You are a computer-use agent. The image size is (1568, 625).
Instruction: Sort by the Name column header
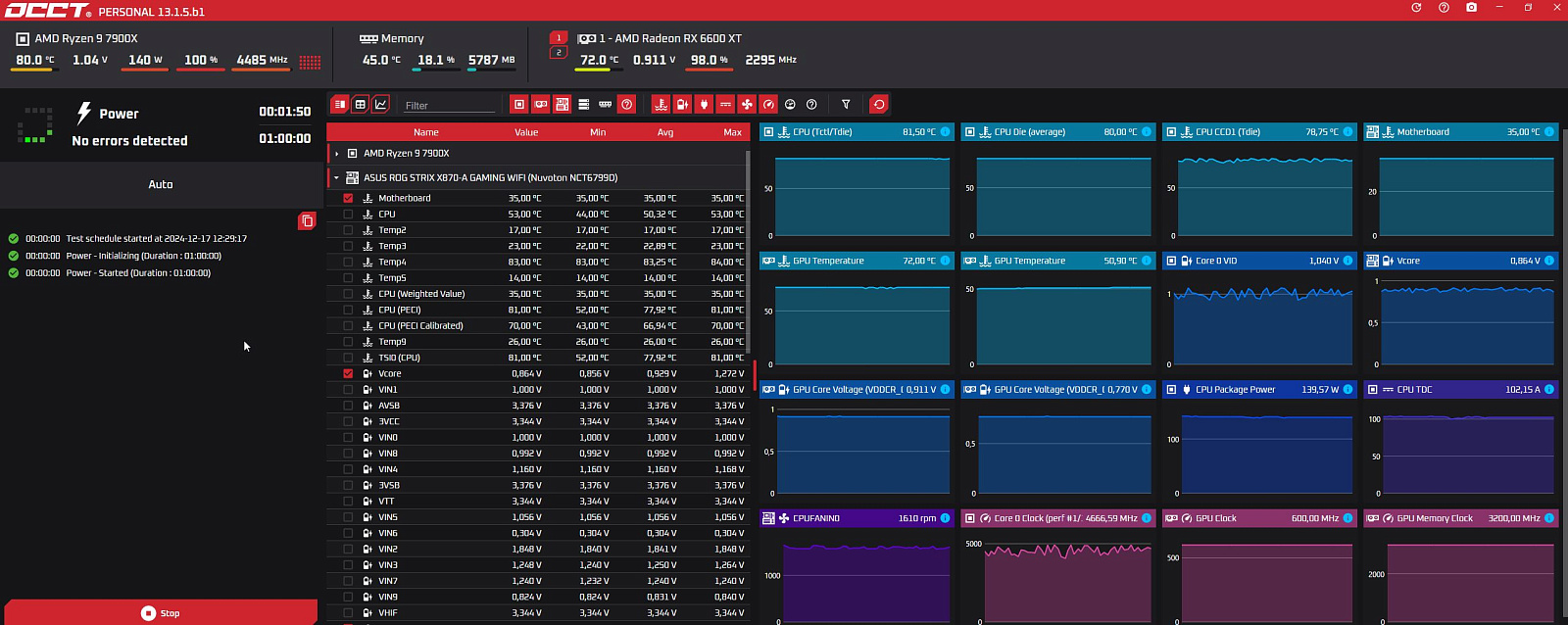click(x=425, y=132)
